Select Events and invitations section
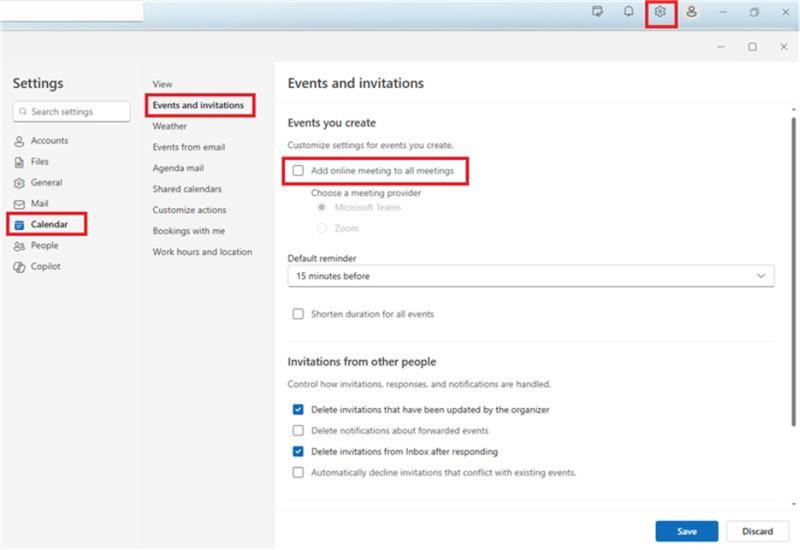Viewport: 800px width, 550px height. point(198,105)
